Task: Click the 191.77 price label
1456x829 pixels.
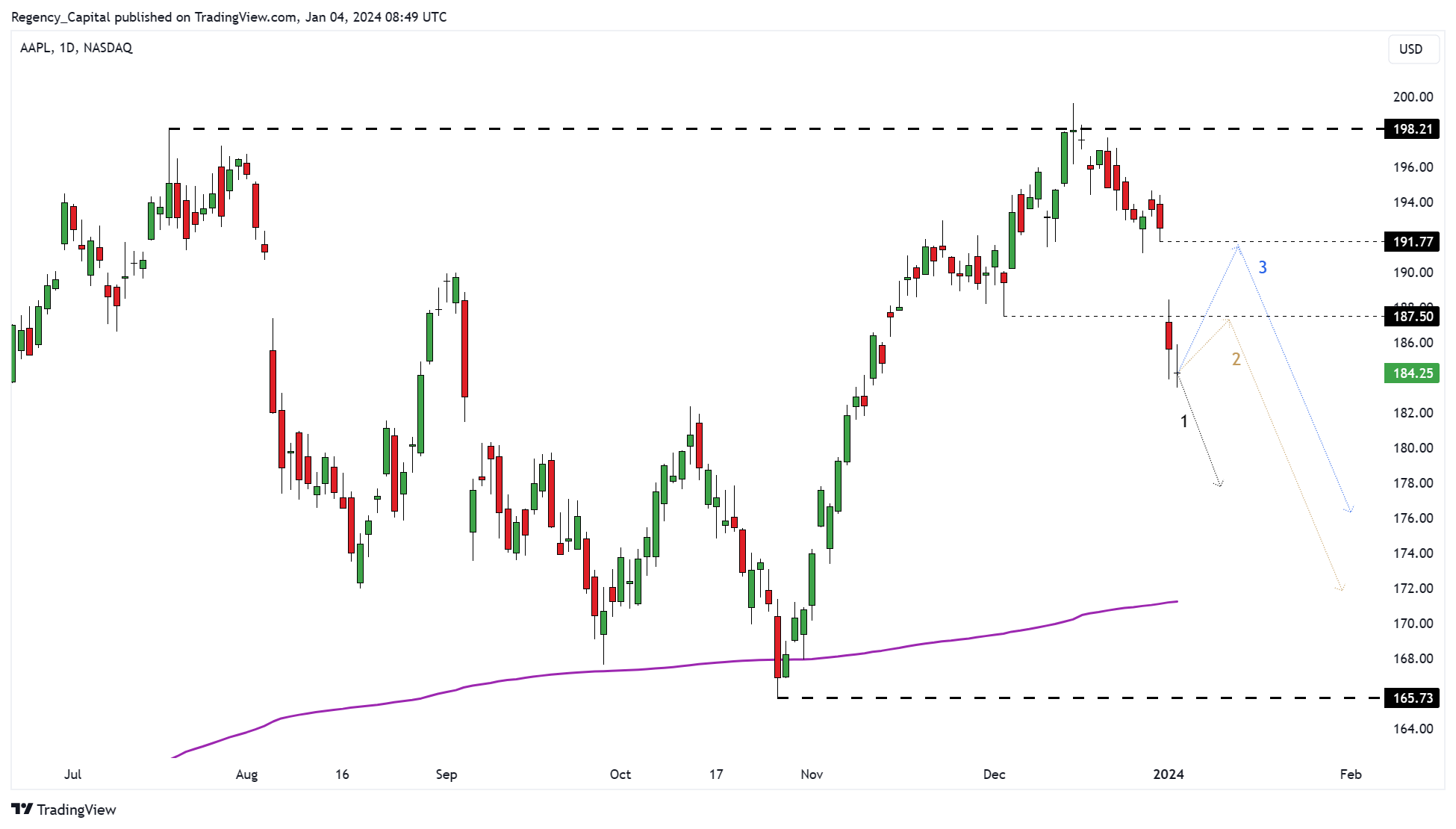Action: tap(1413, 242)
